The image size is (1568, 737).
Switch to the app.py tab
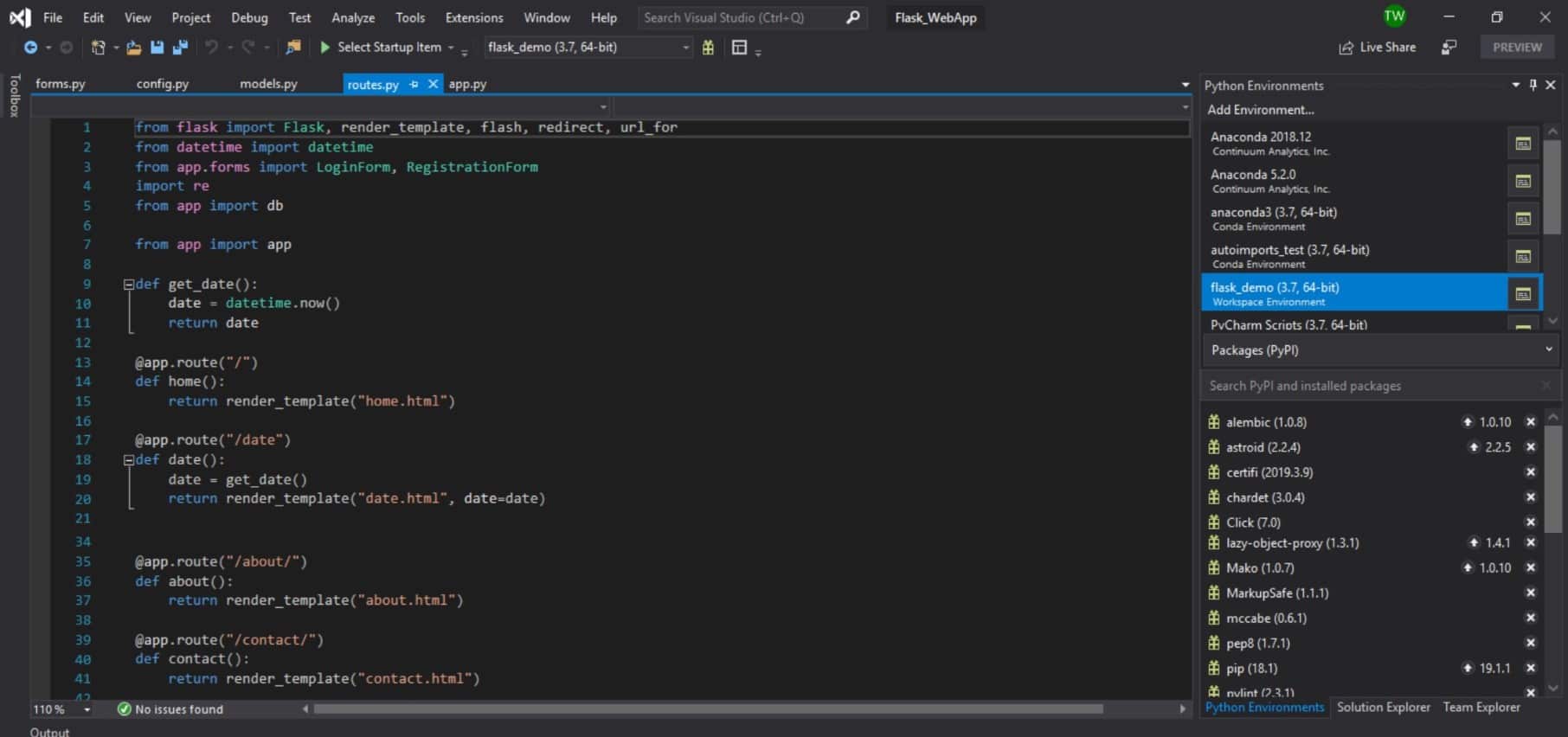(467, 84)
